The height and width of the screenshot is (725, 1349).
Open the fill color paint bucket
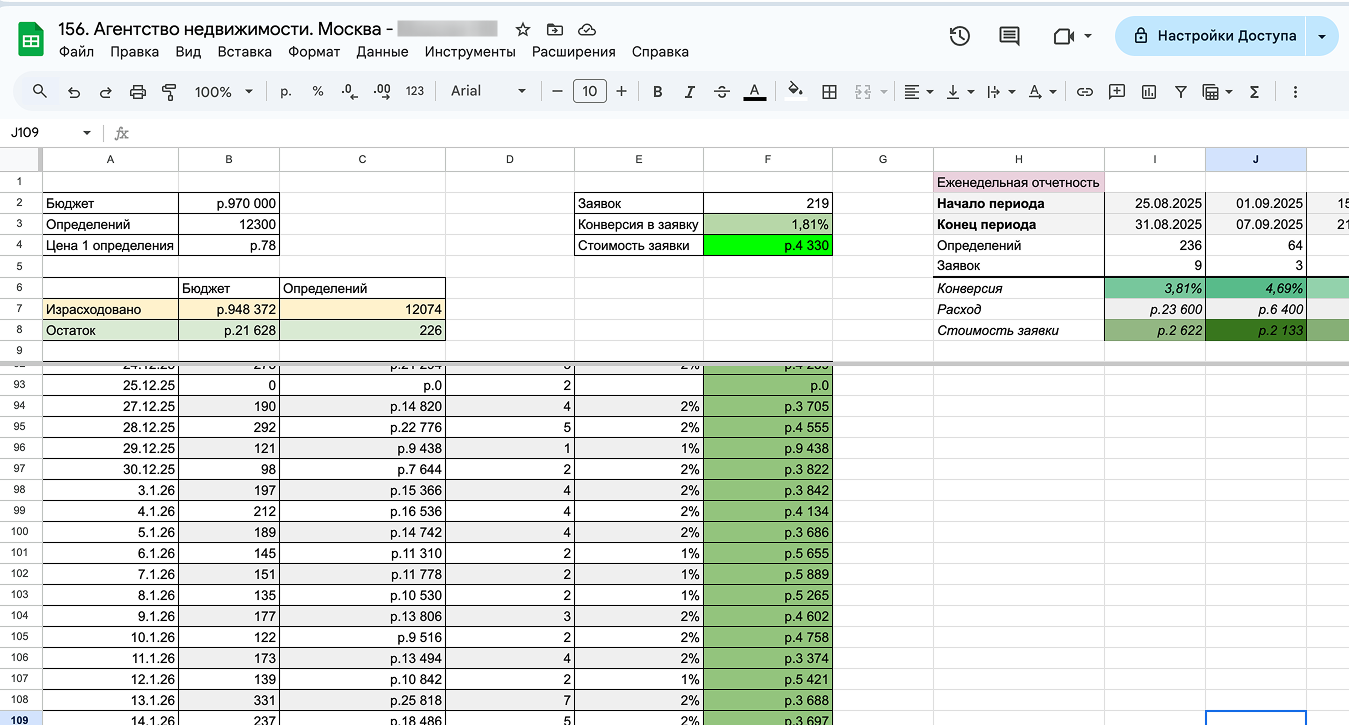(795, 92)
